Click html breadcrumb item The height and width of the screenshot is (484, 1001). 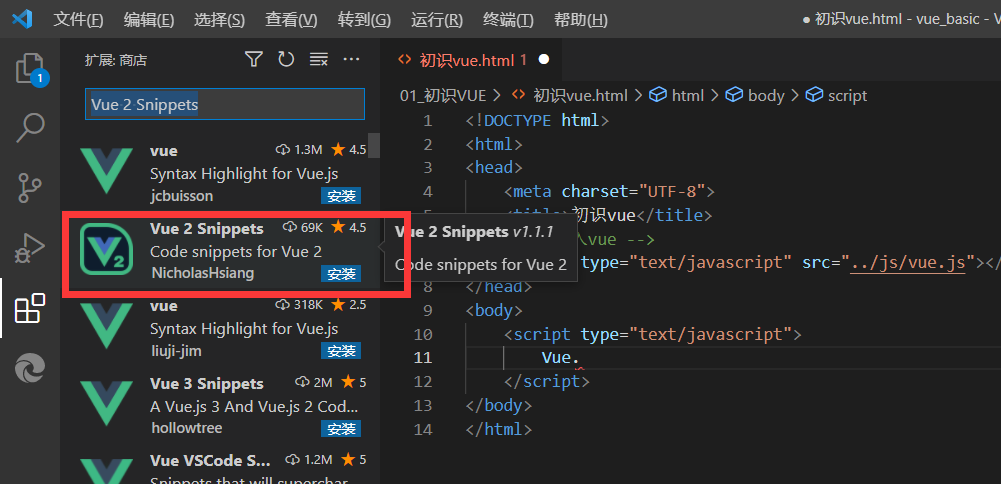[x=688, y=96]
